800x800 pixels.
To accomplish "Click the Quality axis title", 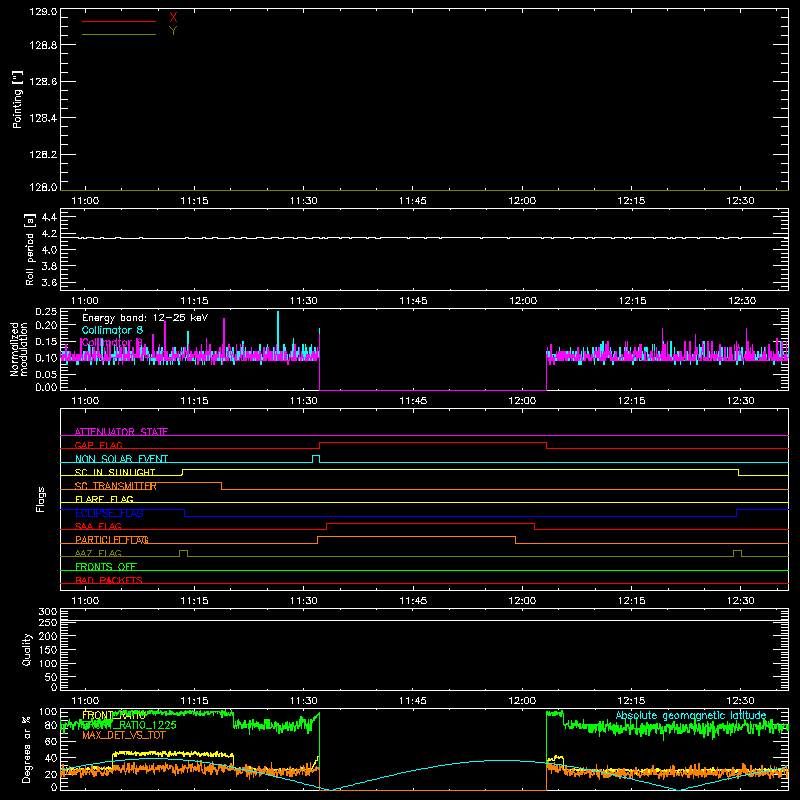I will 27,649.
